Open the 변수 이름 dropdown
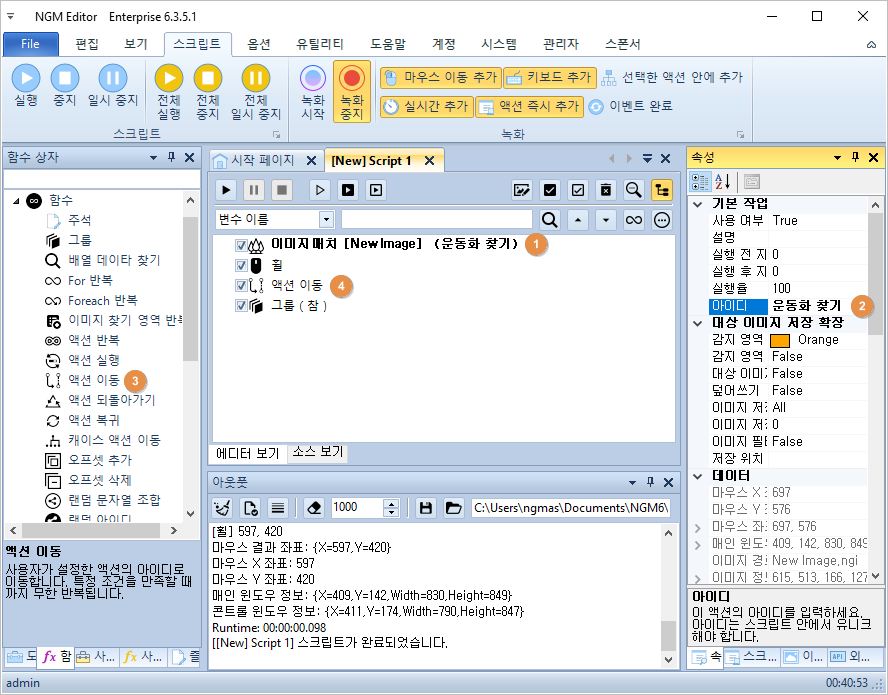The width and height of the screenshot is (888, 695). (326, 220)
